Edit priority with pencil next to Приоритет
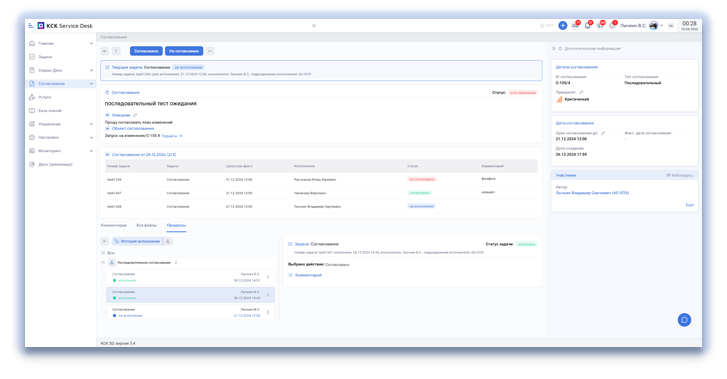 (581, 92)
